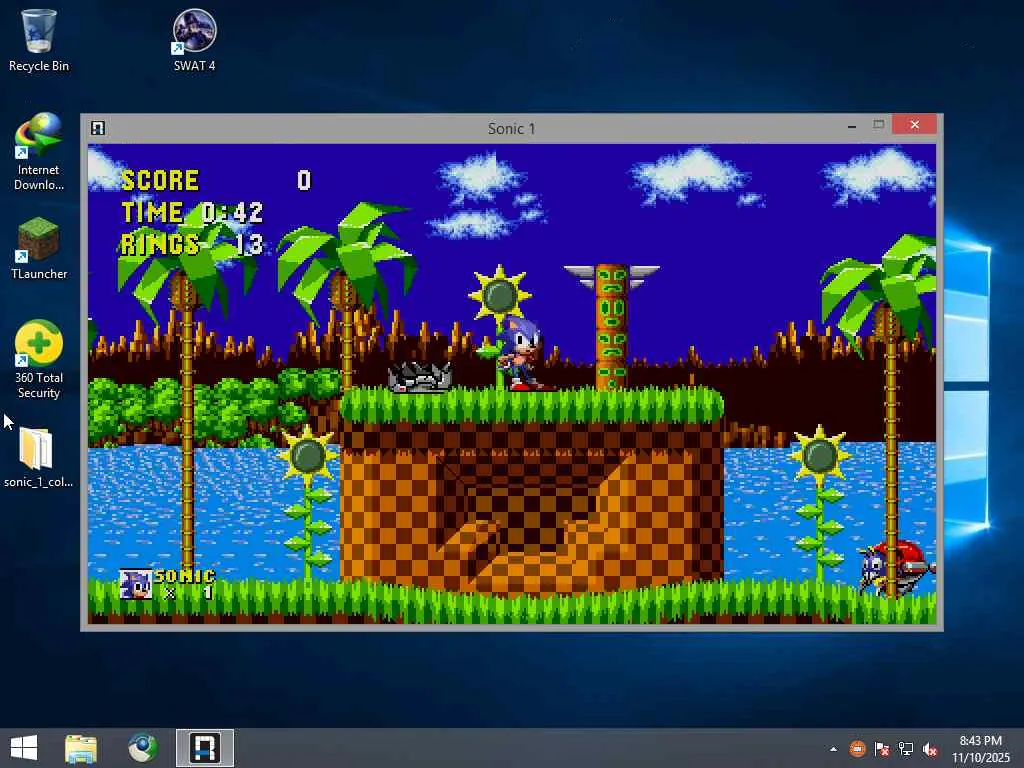This screenshot has height=768, width=1024.
Task: Click the Sonic 1 title text
Action: click(511, 129)
